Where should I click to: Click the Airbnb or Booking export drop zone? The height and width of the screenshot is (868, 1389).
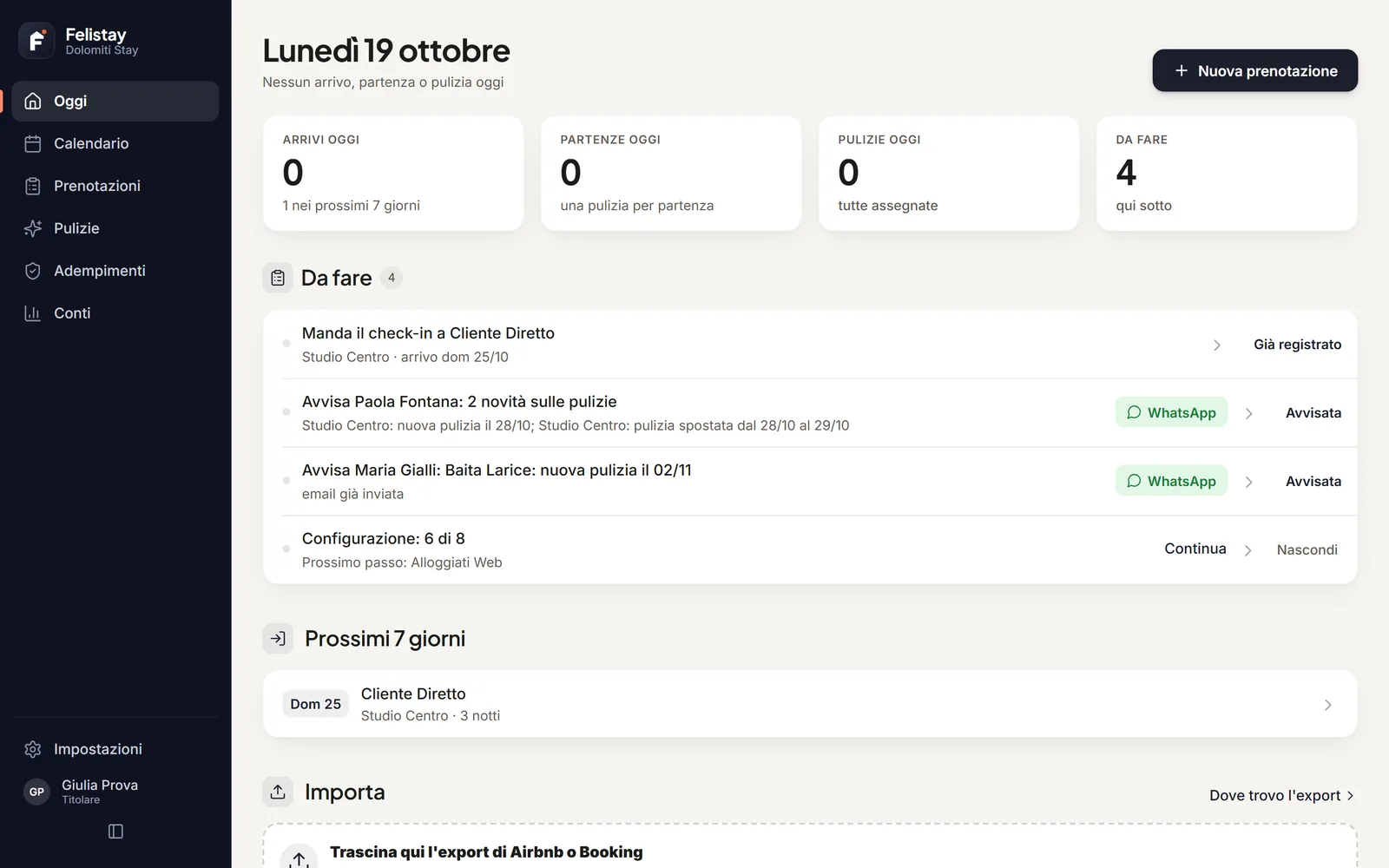click(810, 846)
